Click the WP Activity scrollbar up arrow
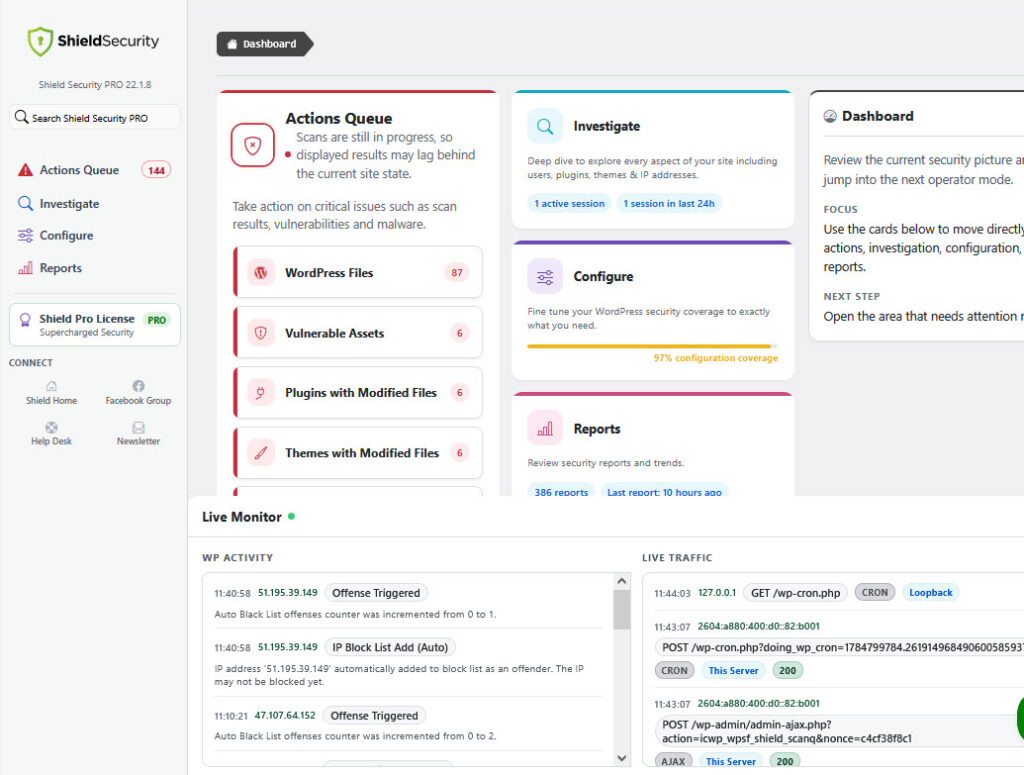 coord(622,581)
